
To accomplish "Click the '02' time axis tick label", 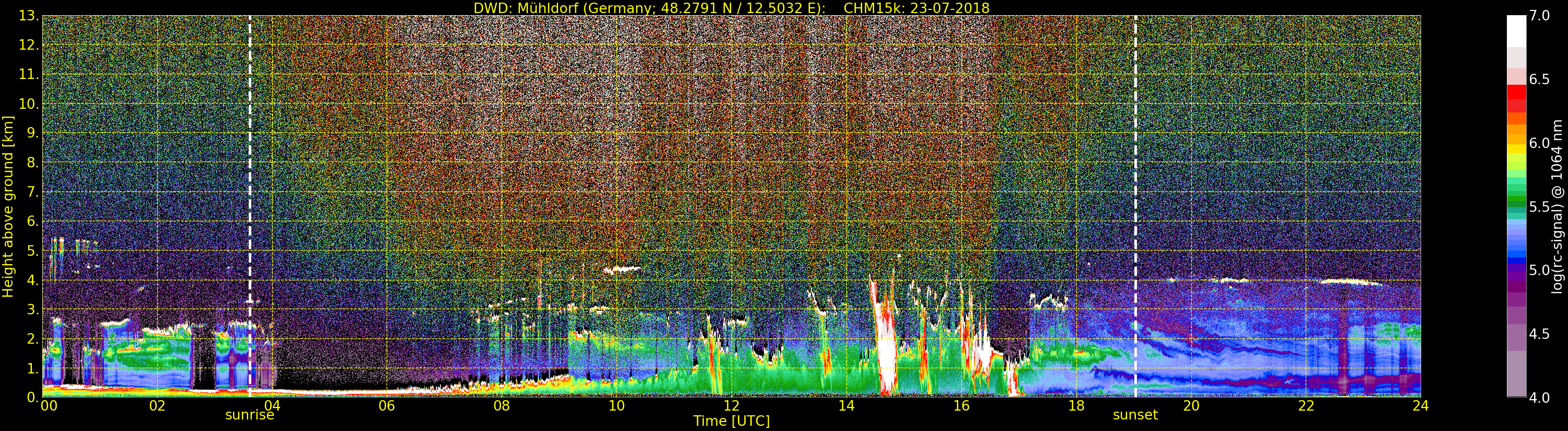I will pyautogui.click(x=157, y=406).
